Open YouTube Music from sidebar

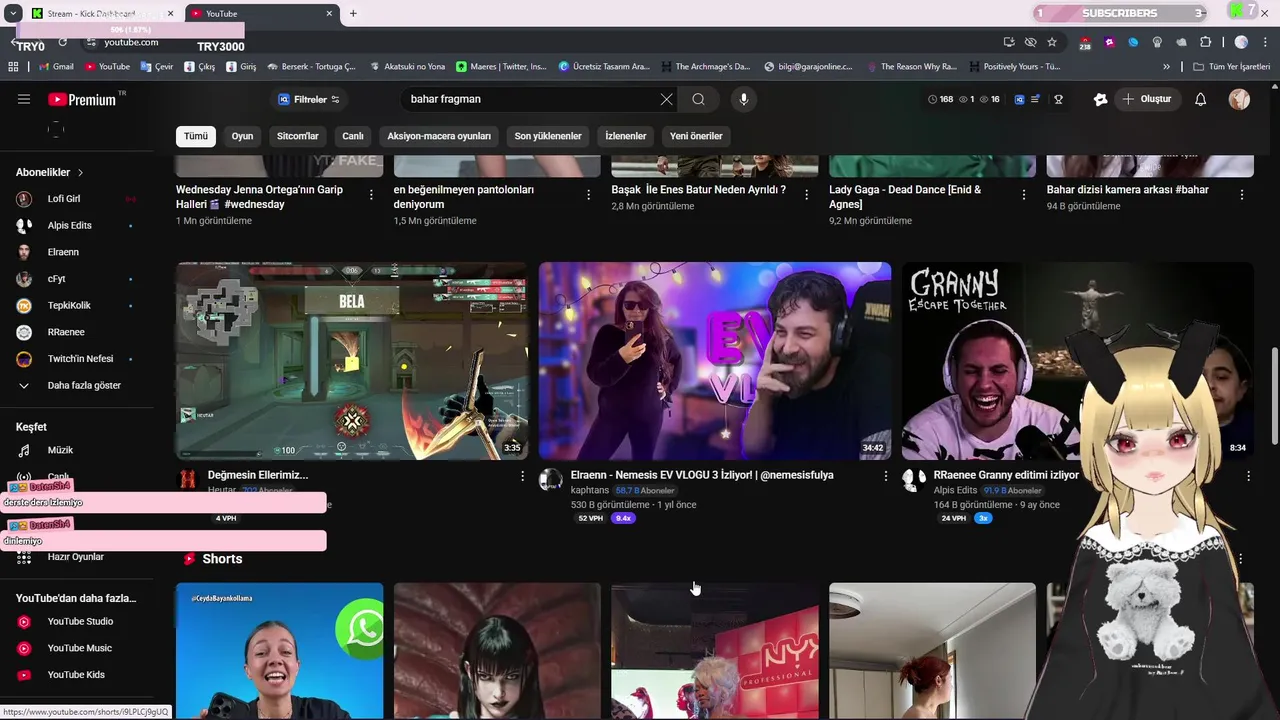[82, 648]
